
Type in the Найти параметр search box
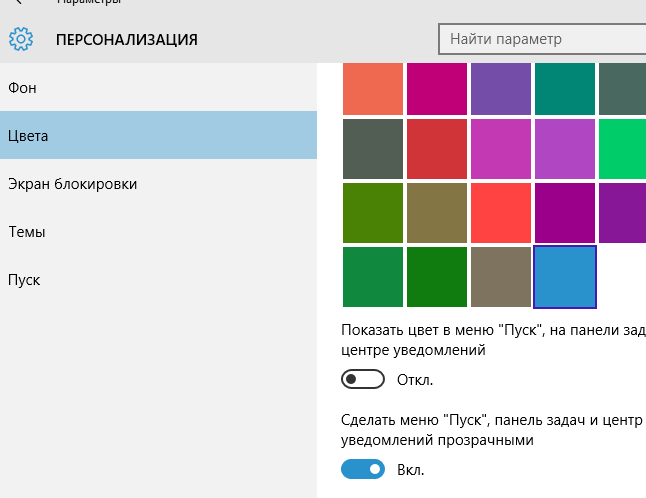(540, 39)
